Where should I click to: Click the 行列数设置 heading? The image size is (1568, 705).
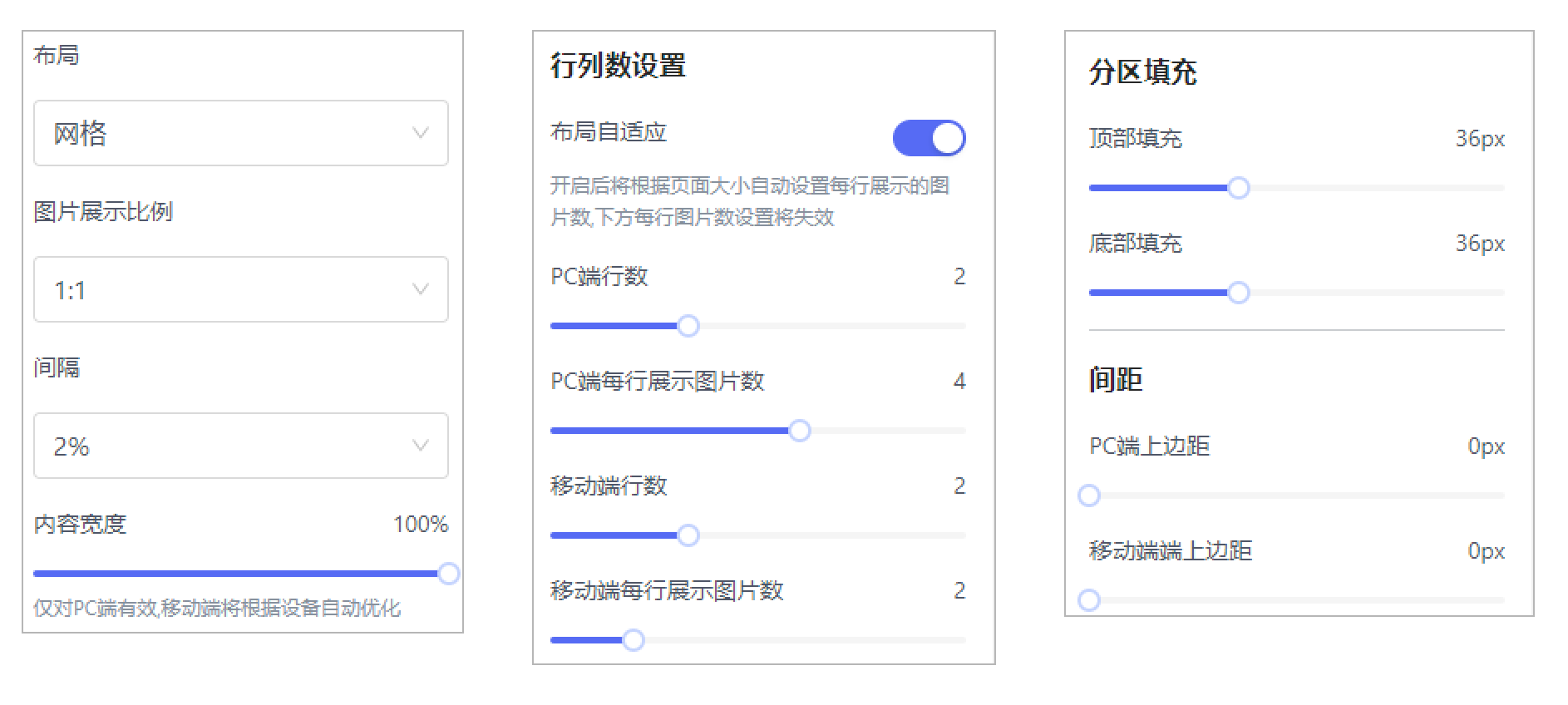618,65
